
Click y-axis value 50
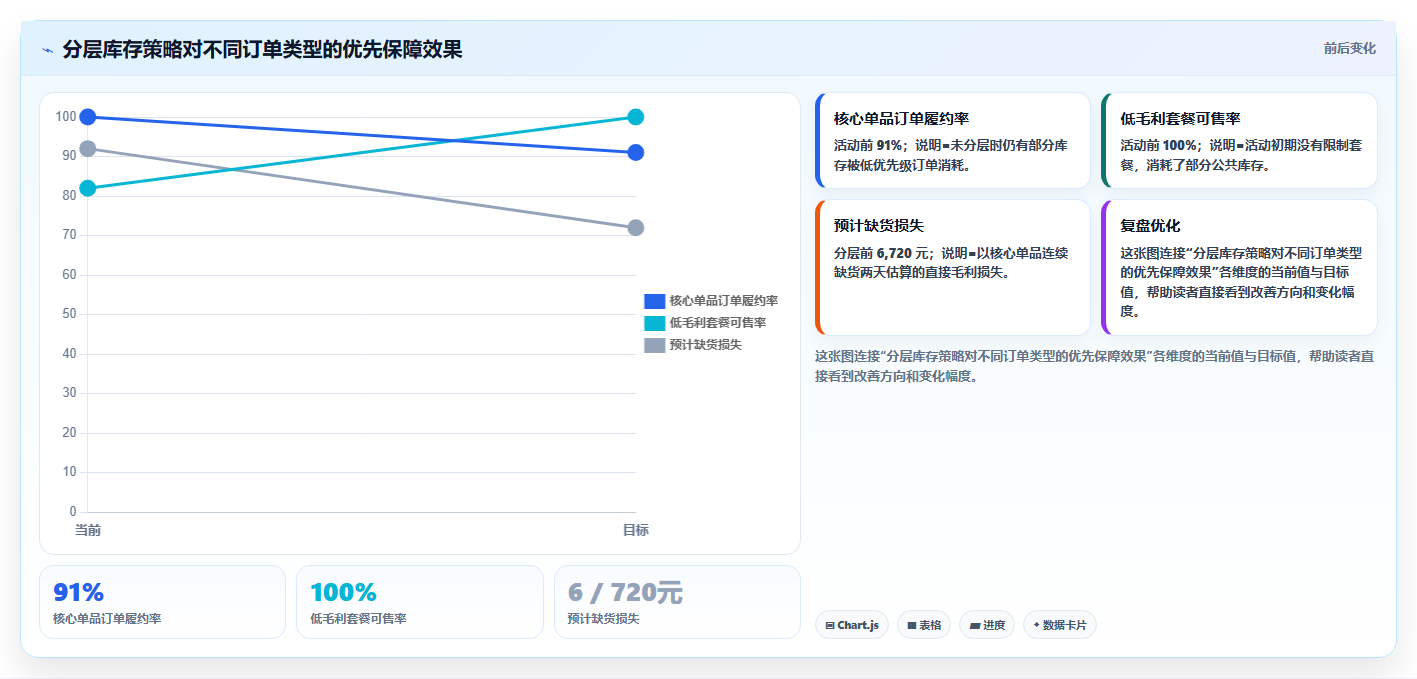click(69, 314)
